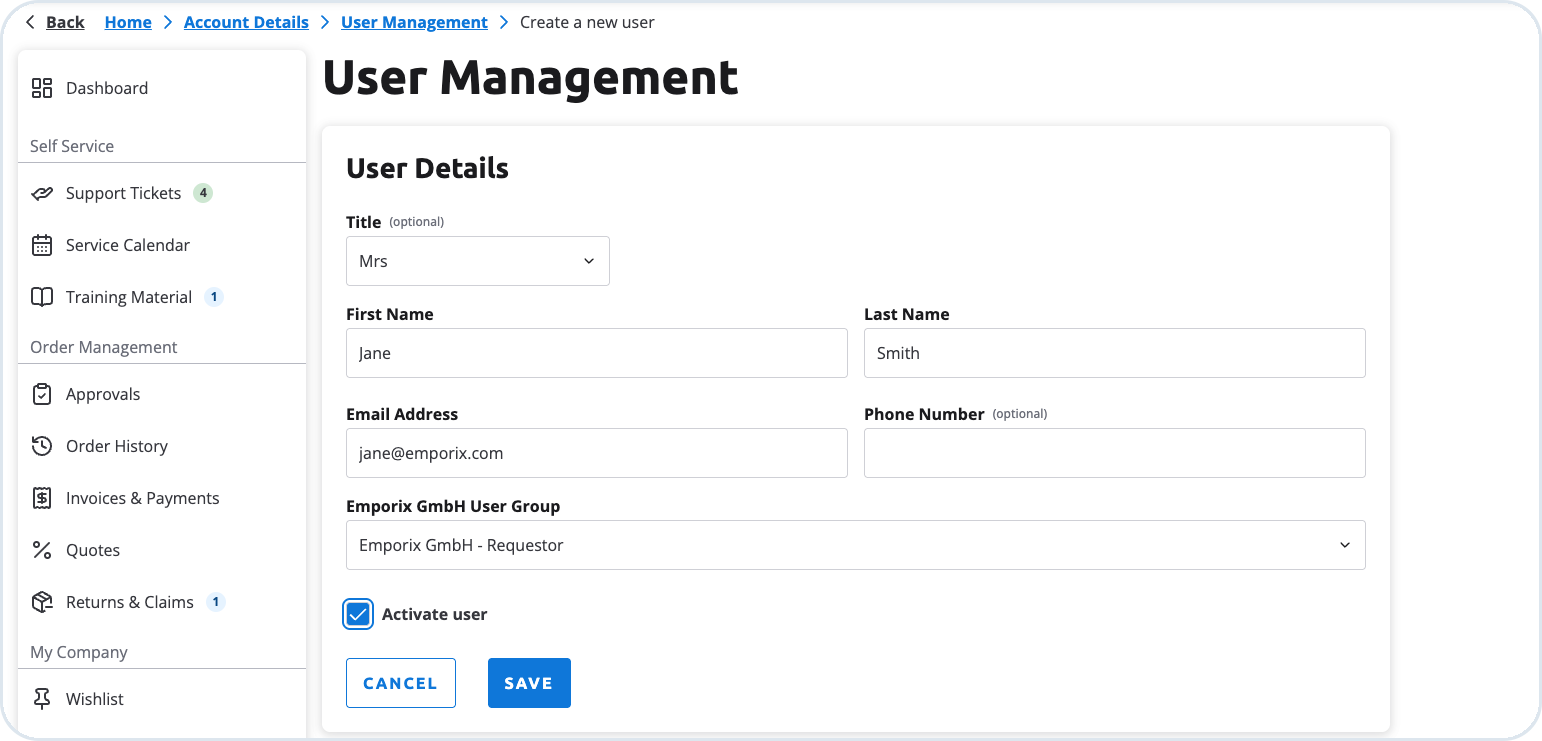The width and height of the screenshot is (1542, 741).
Task: Click the Self Service section header
Action: click(x=72, y=146)
